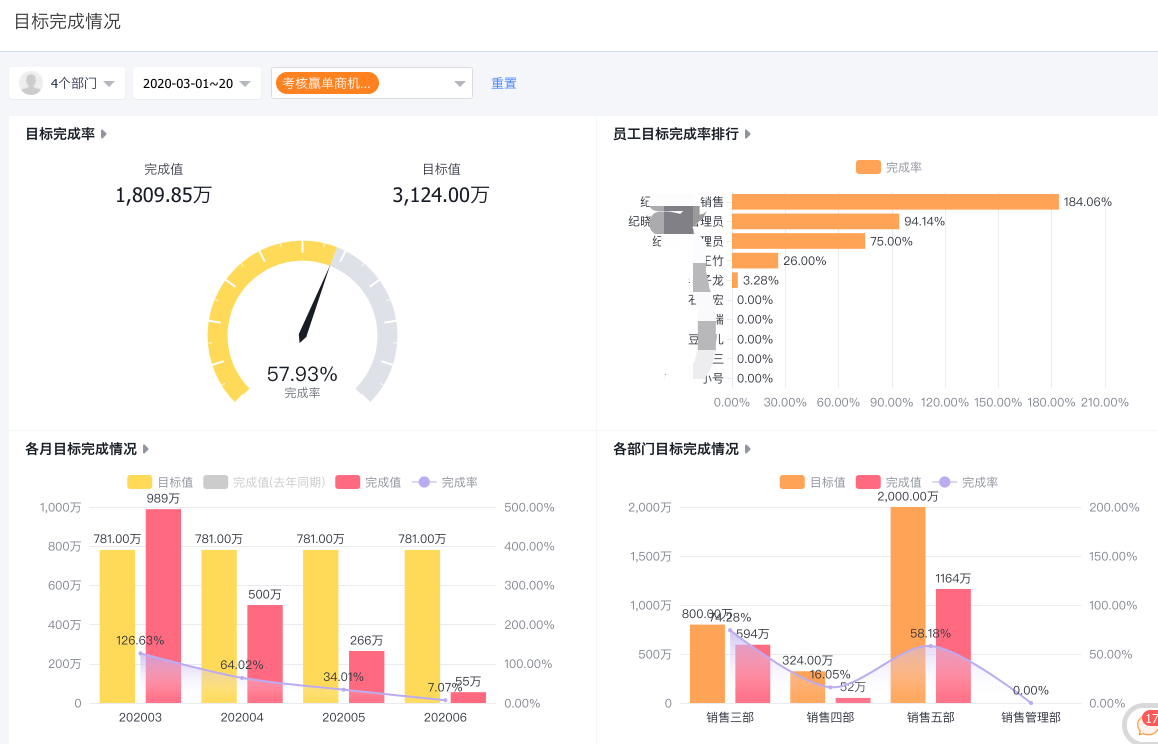This screenshot has height=744, width=1158.
Task: Open the 2020-03-01~20 date range dropdown
Action: (x=196, y=83)
